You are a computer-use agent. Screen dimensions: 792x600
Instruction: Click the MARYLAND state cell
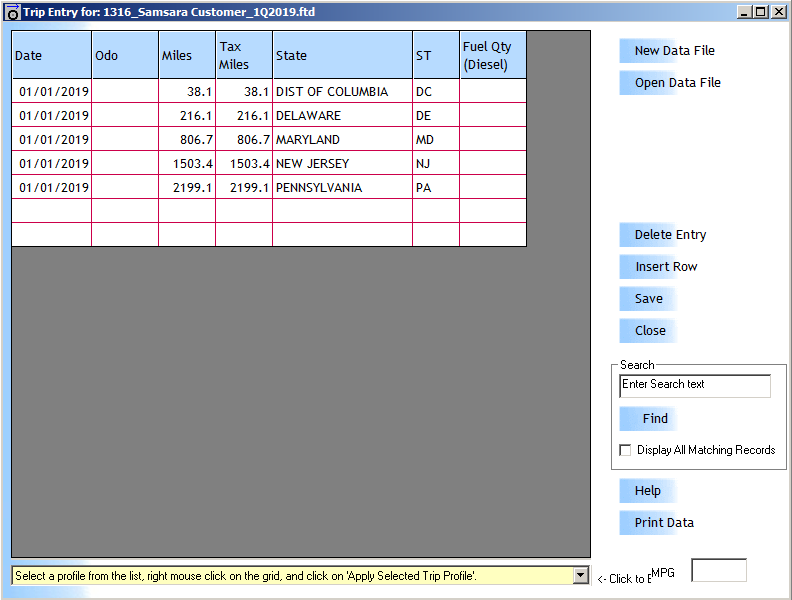(x=342, y=139)
